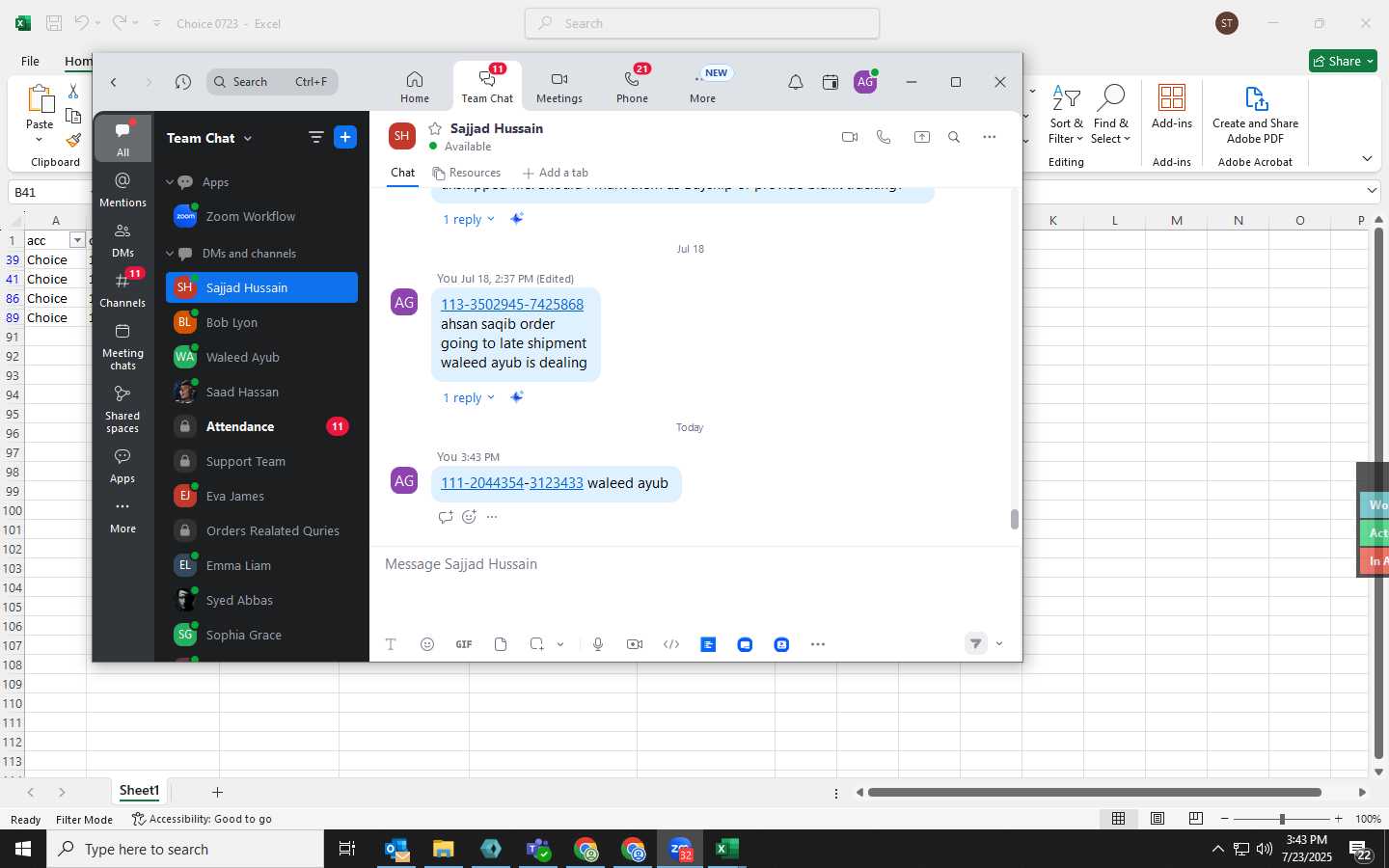Image resolution: width=1389 pixels, height=868 pixels.
Task: Open the Zoom notifications bell
Action: click(x=796, y=83)
